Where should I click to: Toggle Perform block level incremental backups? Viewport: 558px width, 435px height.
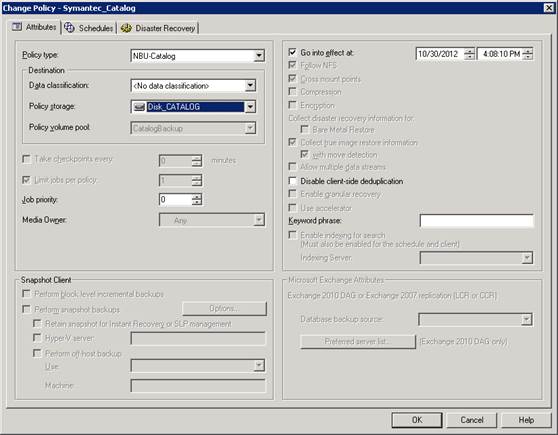(26, 294)
